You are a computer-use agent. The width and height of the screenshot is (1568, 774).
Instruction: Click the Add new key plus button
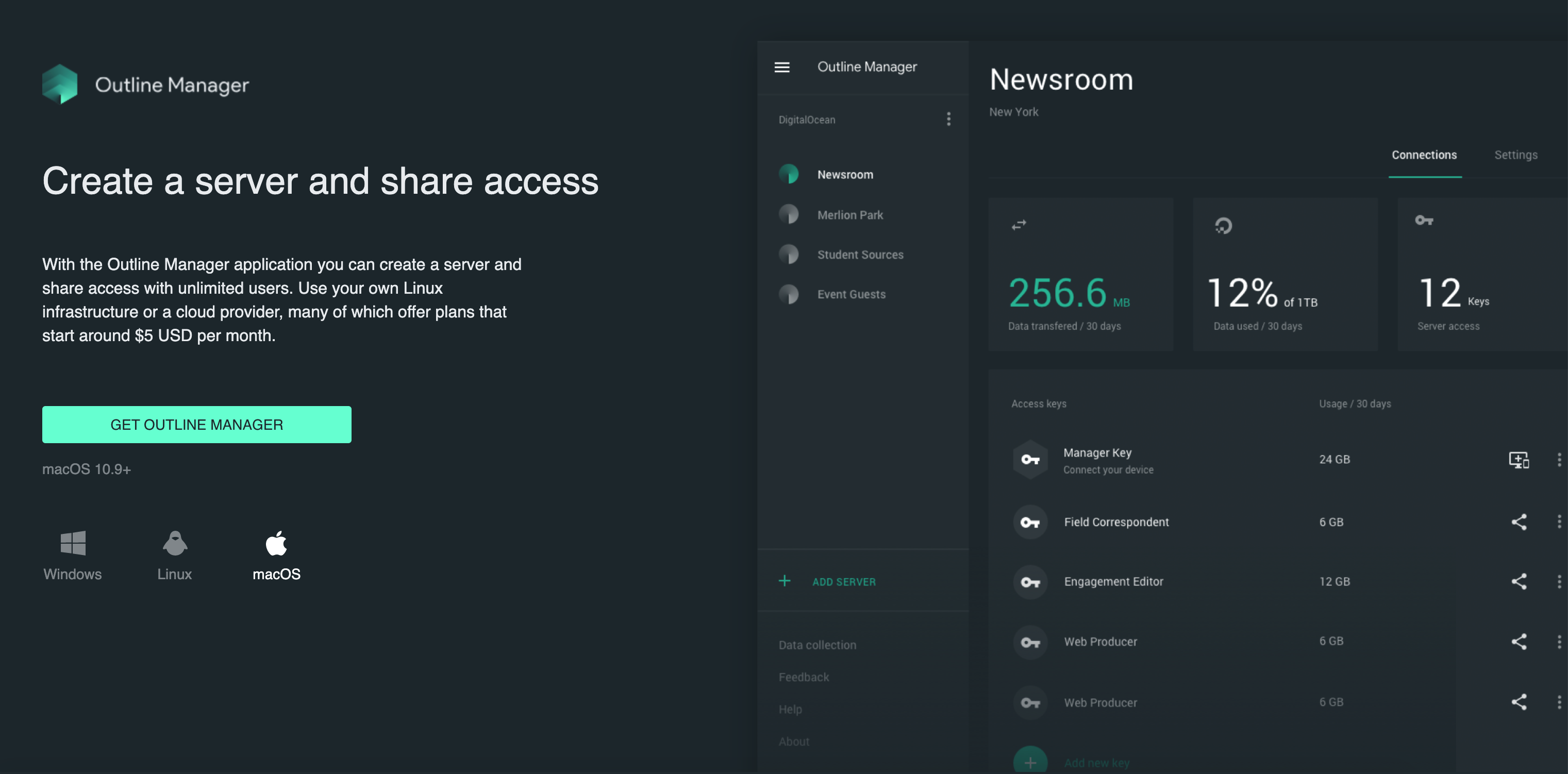click(x=1030, y=762)
